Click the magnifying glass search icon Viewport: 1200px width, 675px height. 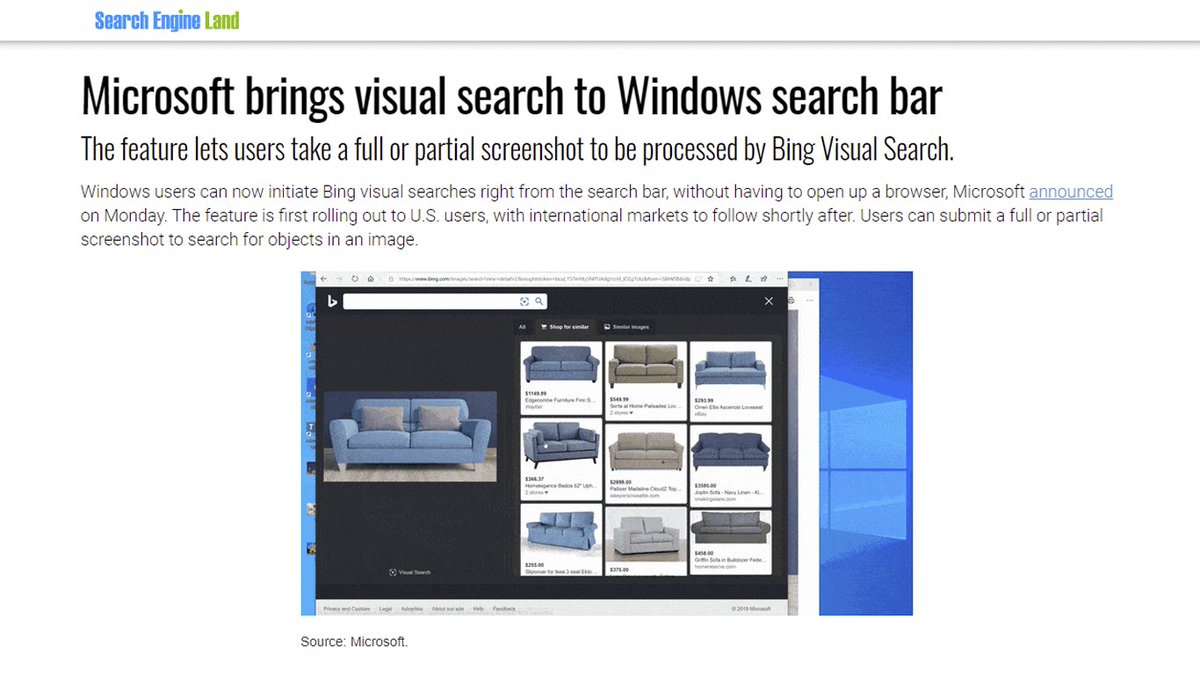click(538, 300)
